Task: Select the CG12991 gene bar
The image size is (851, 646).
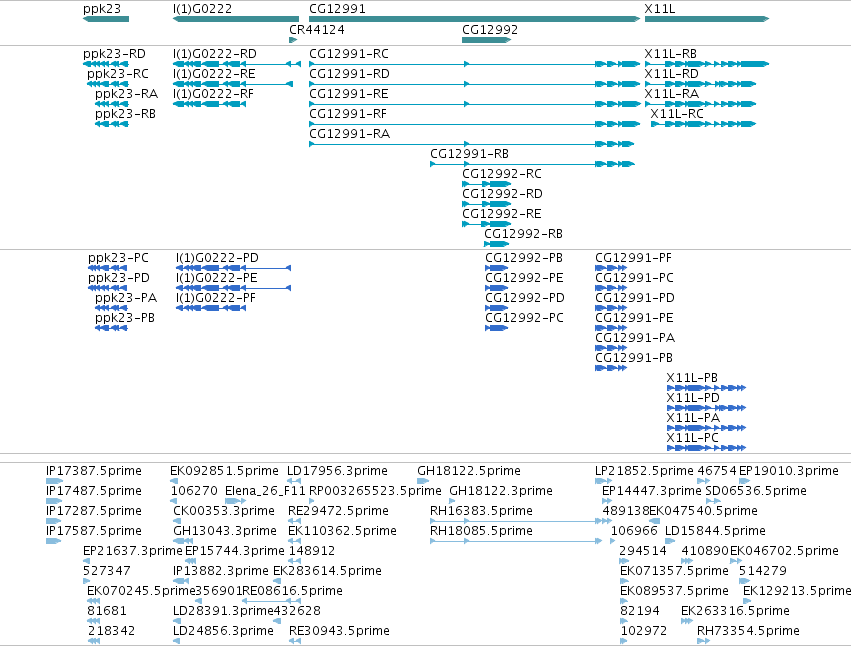Action: 475,19
